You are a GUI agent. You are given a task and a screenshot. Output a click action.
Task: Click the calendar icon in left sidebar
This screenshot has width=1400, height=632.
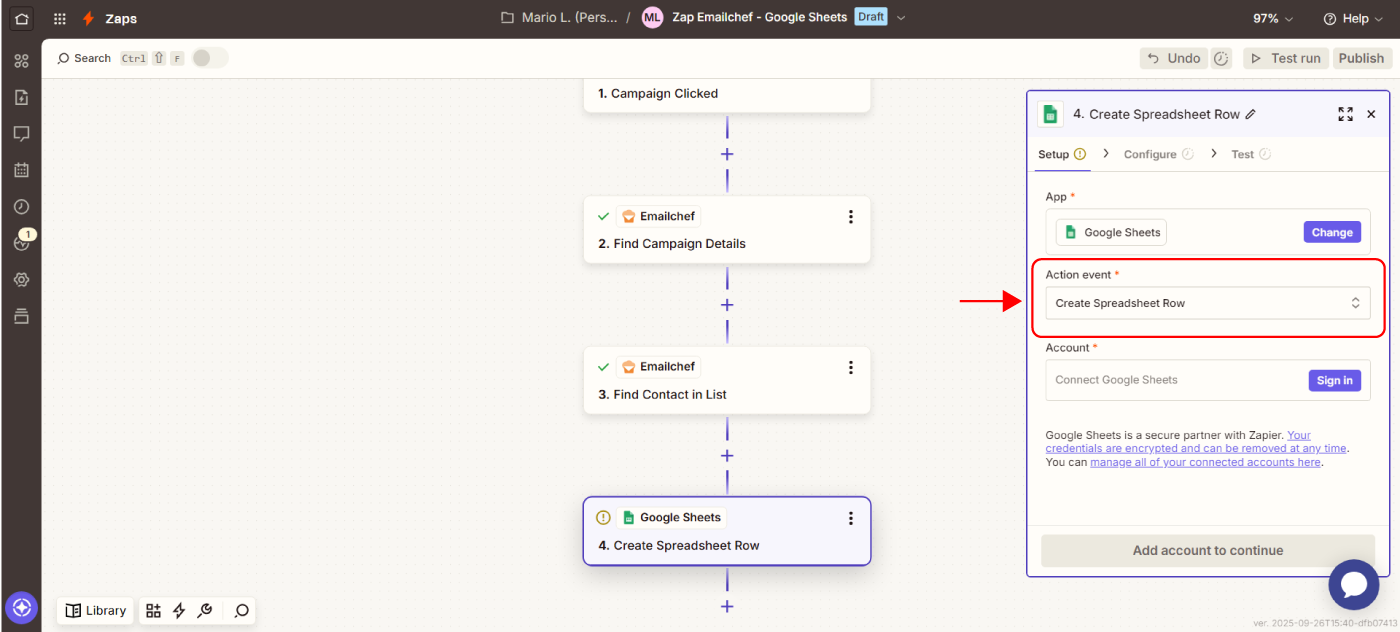point(21,170)
